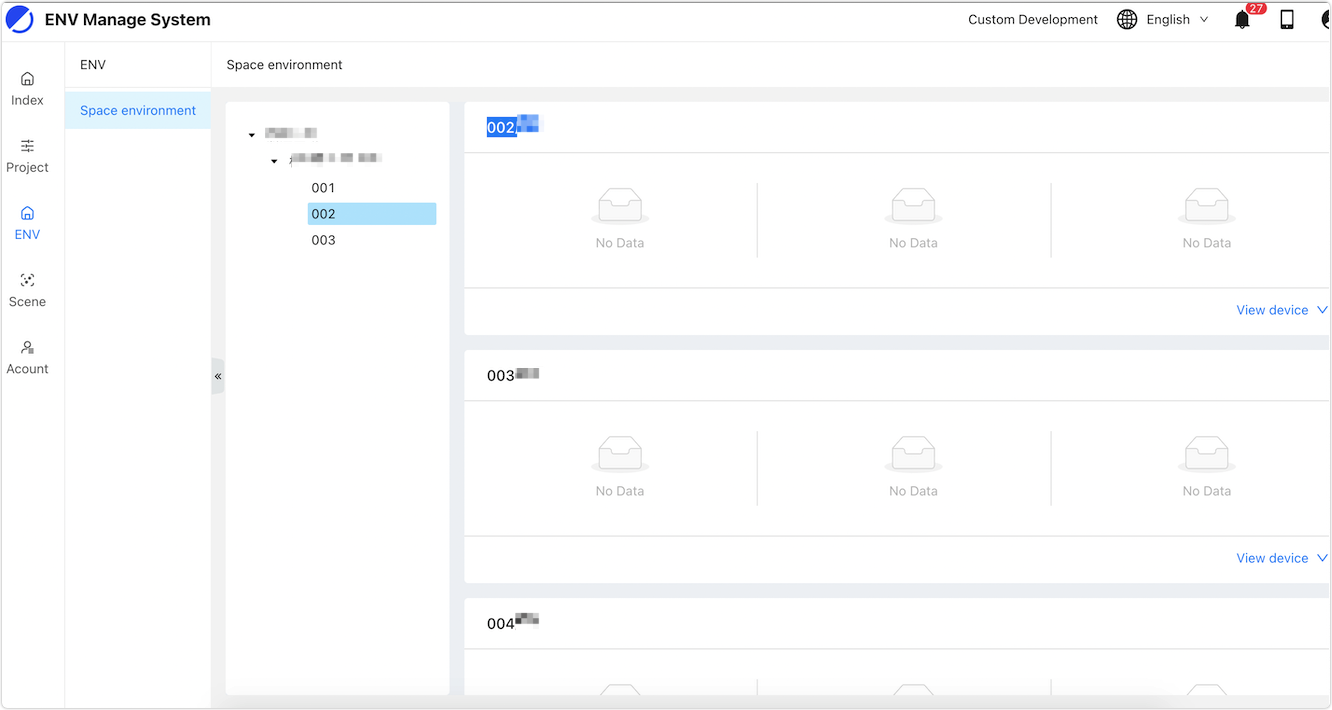Expand View device in the 002 card

pos(1282,310)
